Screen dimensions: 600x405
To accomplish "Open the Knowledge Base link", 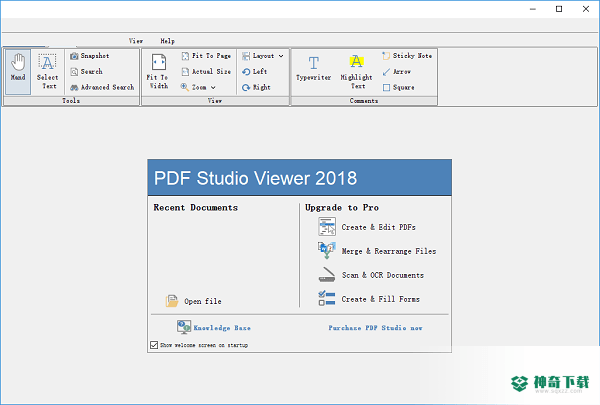I will click(222, 328).
